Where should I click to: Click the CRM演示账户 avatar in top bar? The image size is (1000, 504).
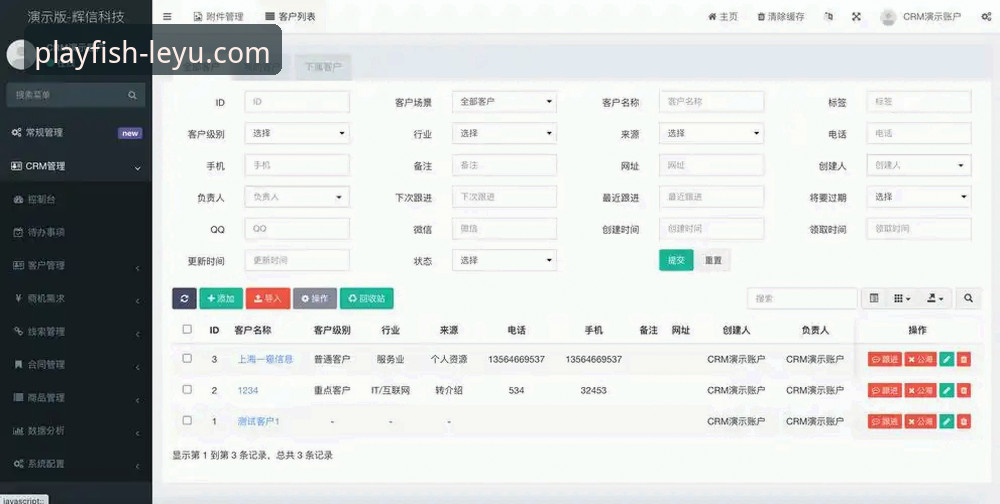[x=888, y=17]
